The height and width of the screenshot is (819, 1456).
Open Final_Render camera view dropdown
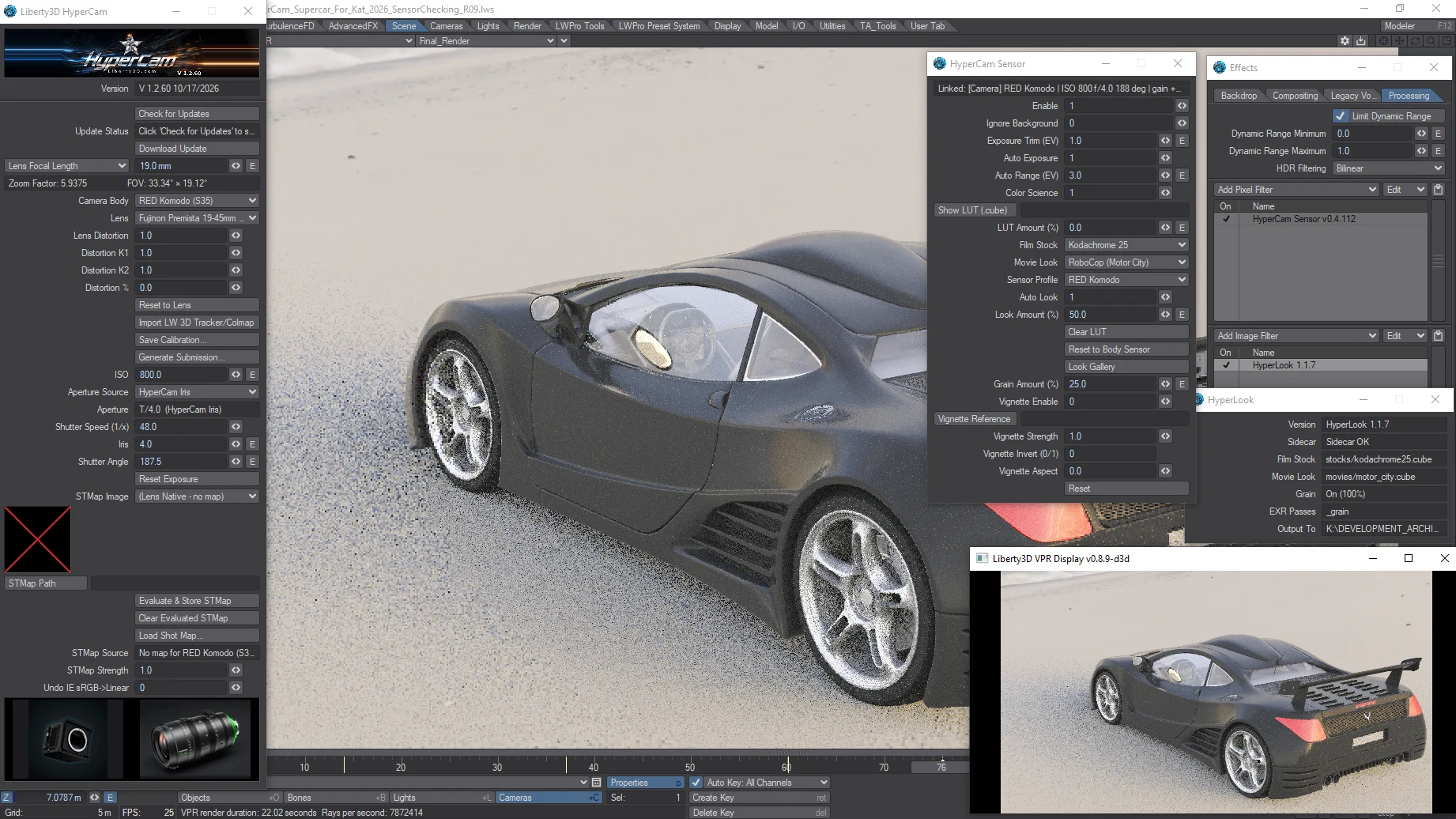point(486,41)
